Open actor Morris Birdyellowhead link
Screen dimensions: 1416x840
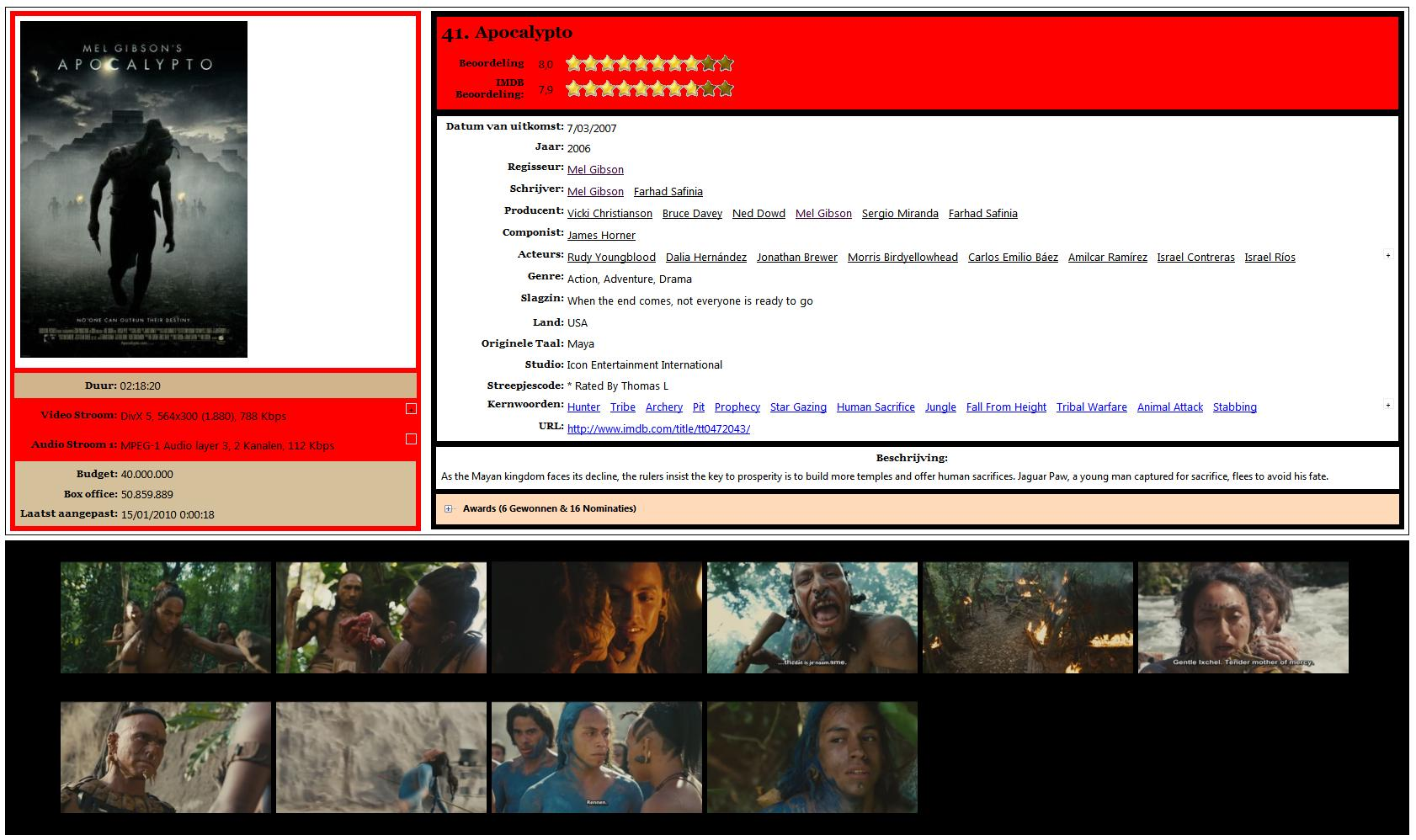click(x=902, y=257)
